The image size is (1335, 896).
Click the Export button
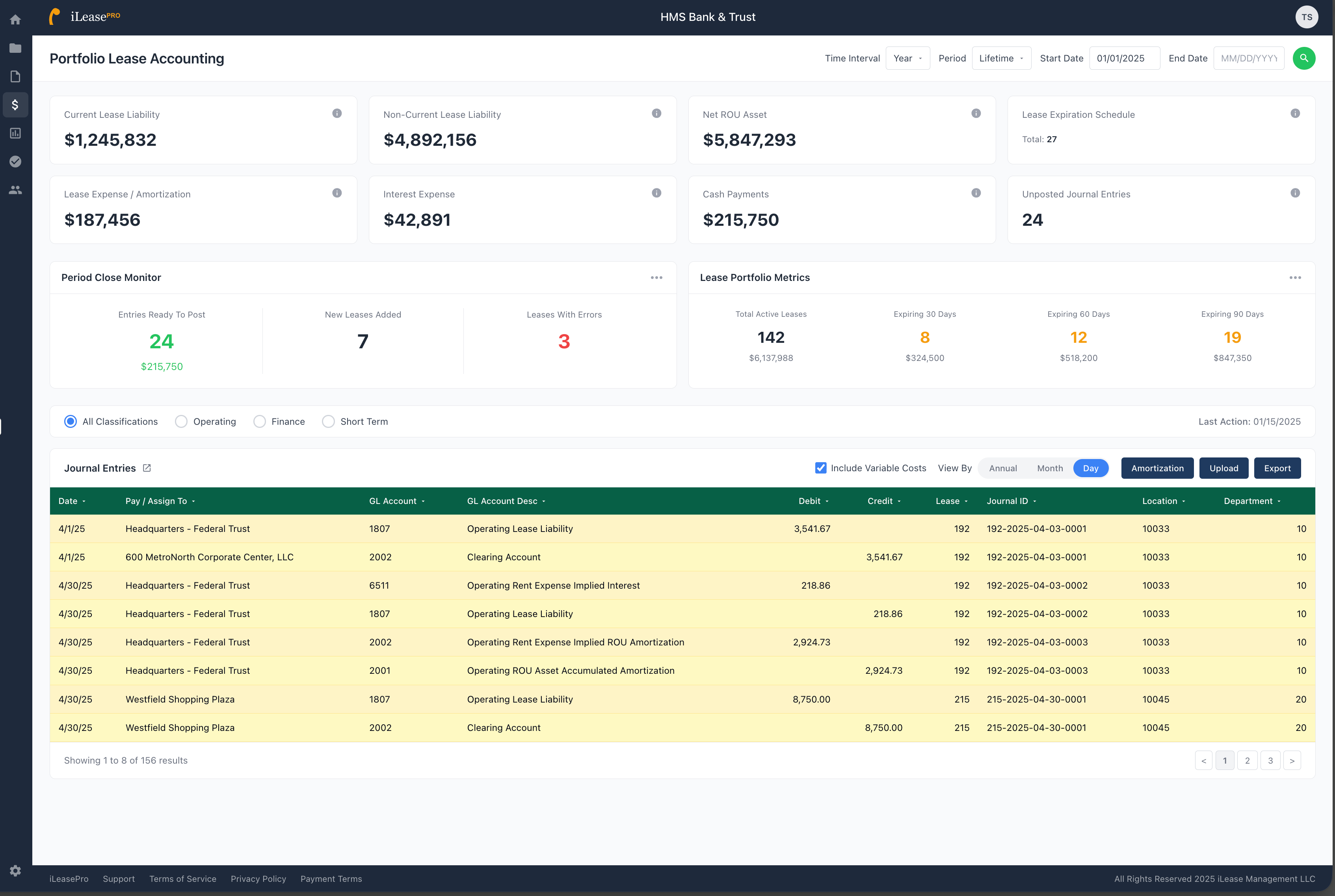pyautogui.click(x=1277, y=468)
